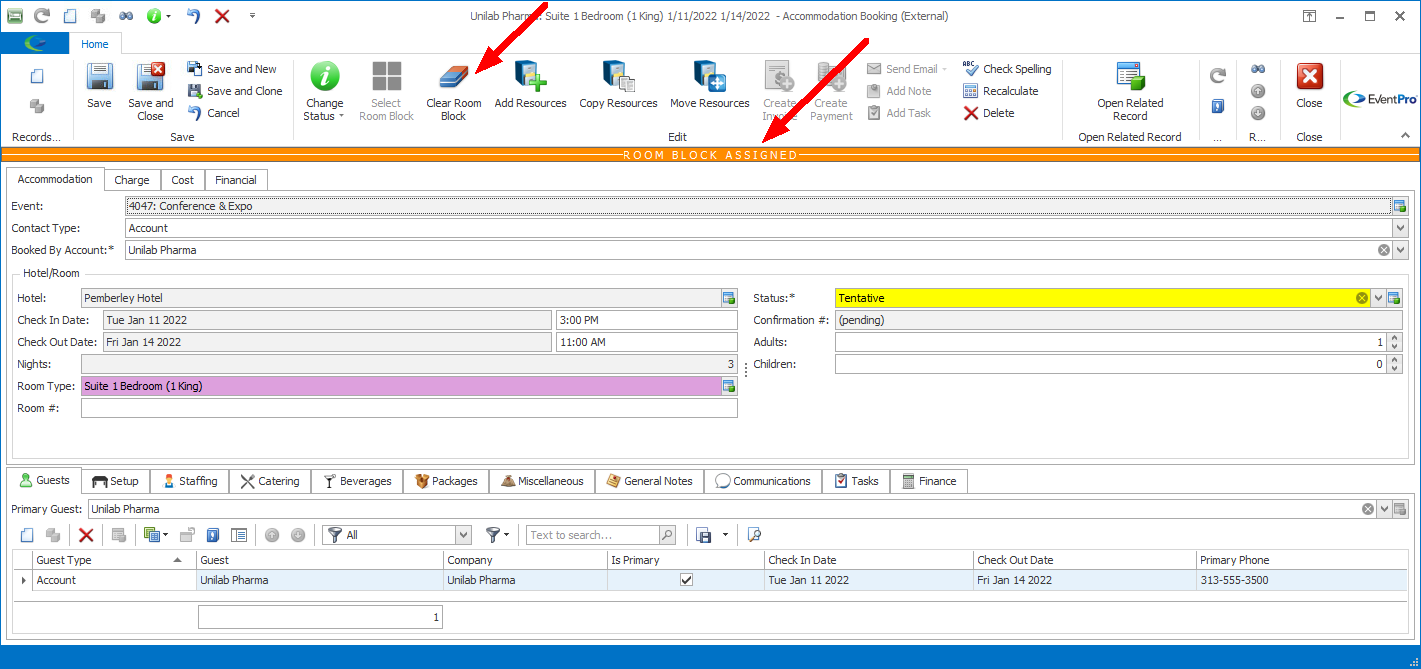The width and height of the screenshot is (1421, 669).
Task: Switch to the Financial tab
Action: 236,180
